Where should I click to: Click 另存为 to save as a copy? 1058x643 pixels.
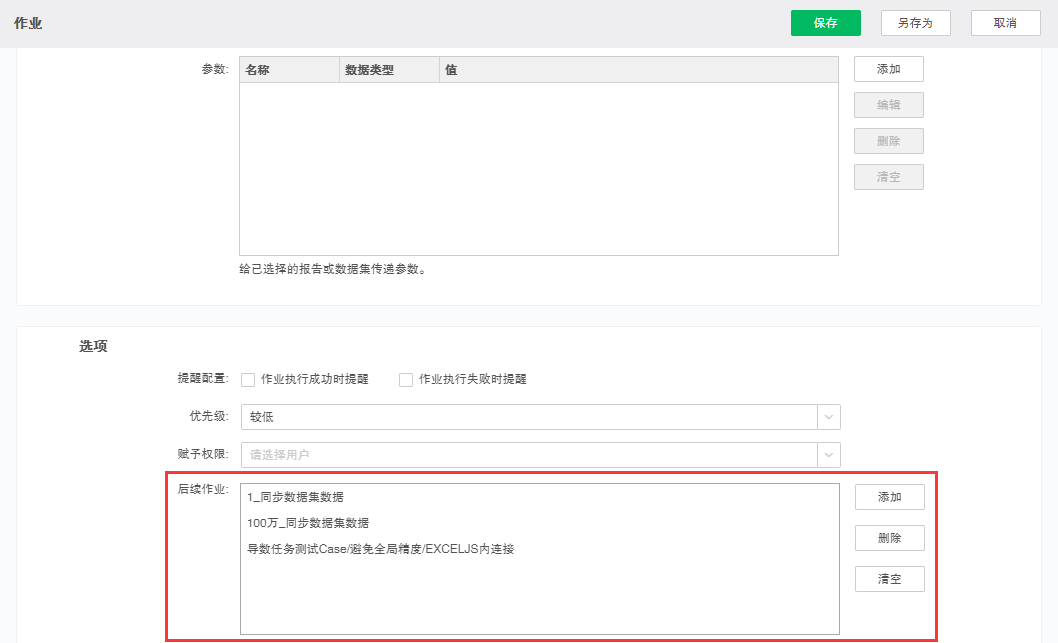pyautogui.click(x=915, y=23)
